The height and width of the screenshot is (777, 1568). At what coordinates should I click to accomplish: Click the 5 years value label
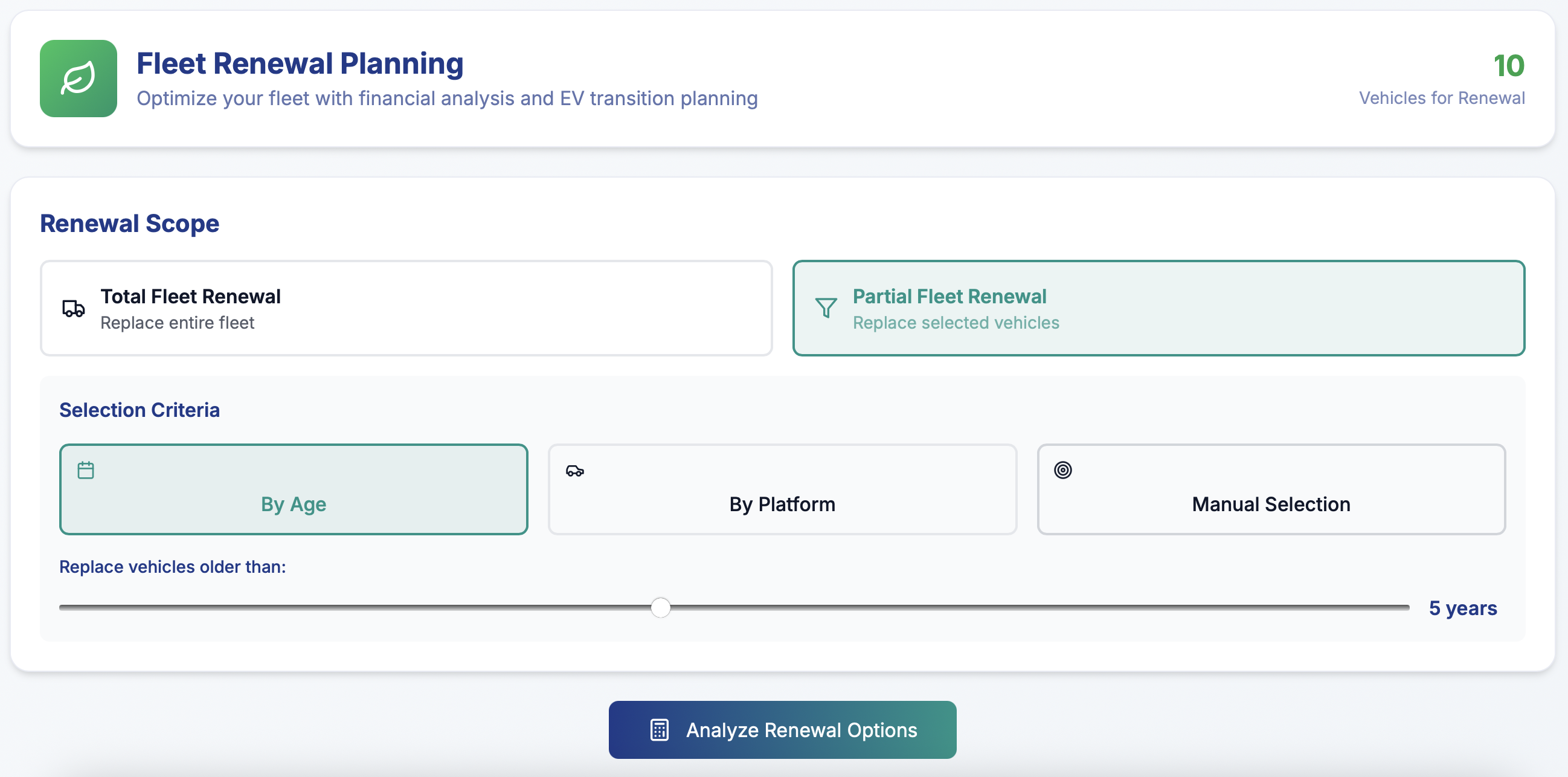(x=1464, y=607)
